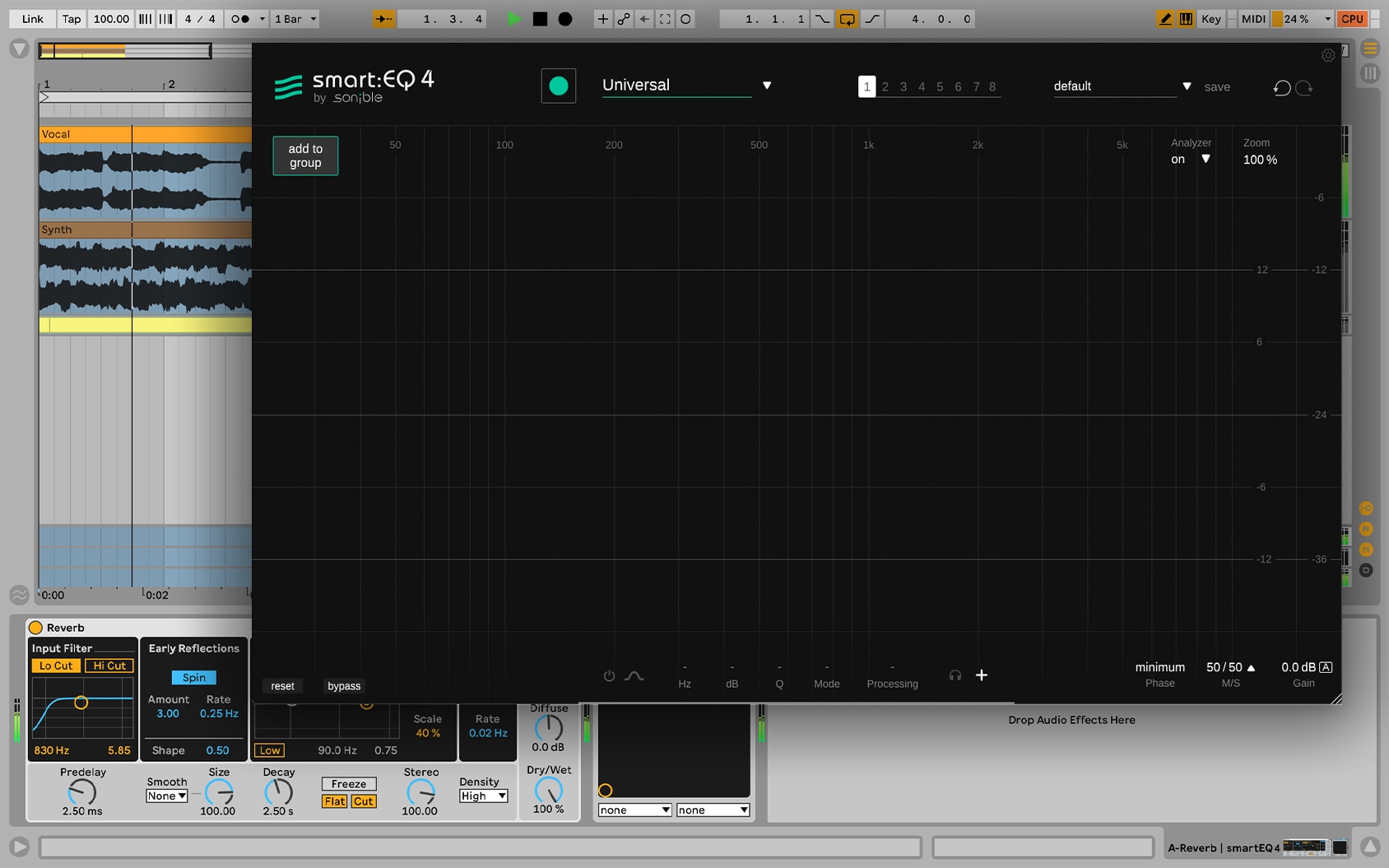Click the 50/50 M/S setting
The image size is (1389, 868).
coord(1230,667)
